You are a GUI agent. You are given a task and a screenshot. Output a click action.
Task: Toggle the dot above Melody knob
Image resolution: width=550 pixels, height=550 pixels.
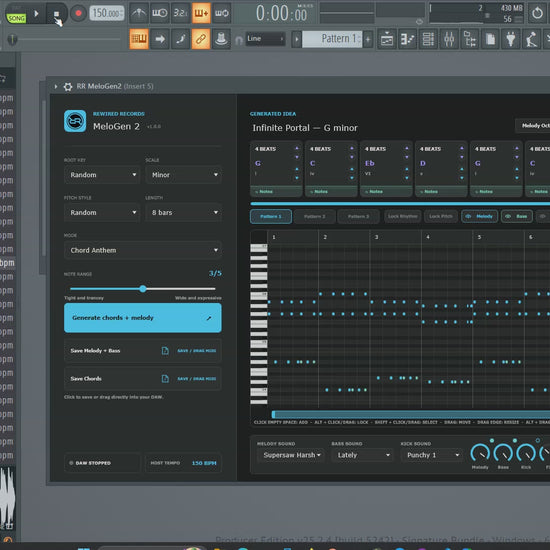click(492, 440)
